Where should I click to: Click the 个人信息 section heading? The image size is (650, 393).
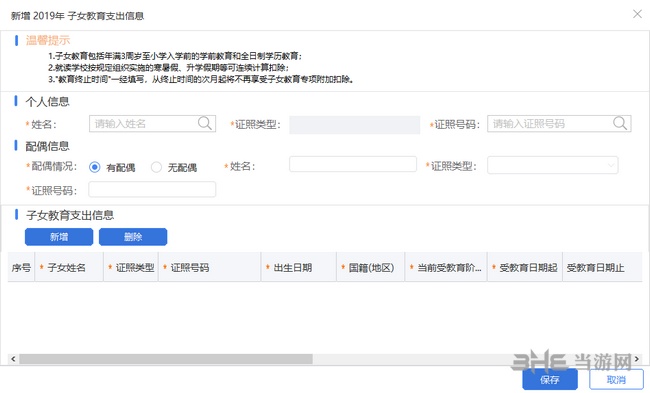pyautogui.click(x=47, y=102)
